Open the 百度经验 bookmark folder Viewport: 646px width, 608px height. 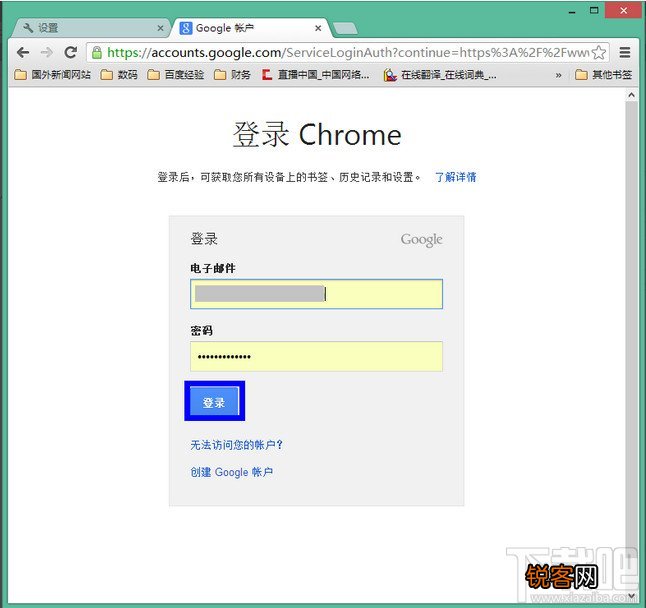(x=176, y=75)
